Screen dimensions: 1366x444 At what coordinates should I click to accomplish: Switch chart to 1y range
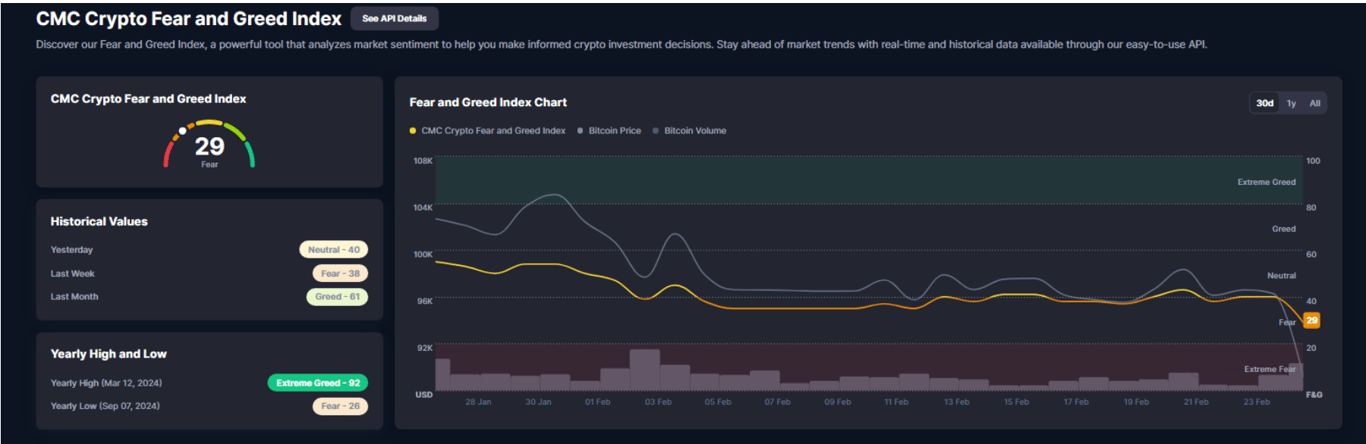[1291, 103]
